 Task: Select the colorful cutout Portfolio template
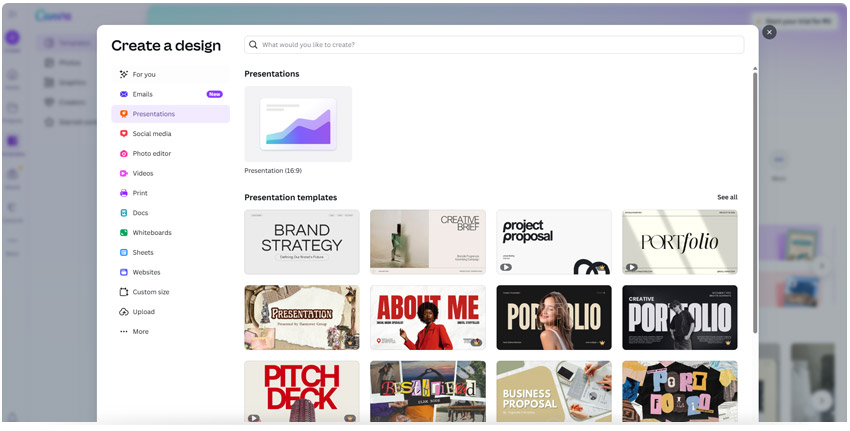(680, 391)
